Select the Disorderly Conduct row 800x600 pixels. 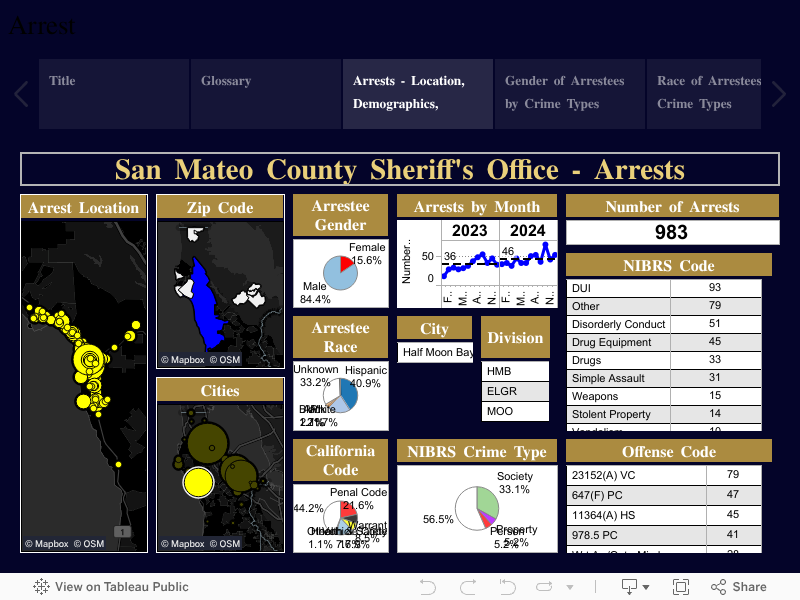pyautogui.click(x=664, y=324)
